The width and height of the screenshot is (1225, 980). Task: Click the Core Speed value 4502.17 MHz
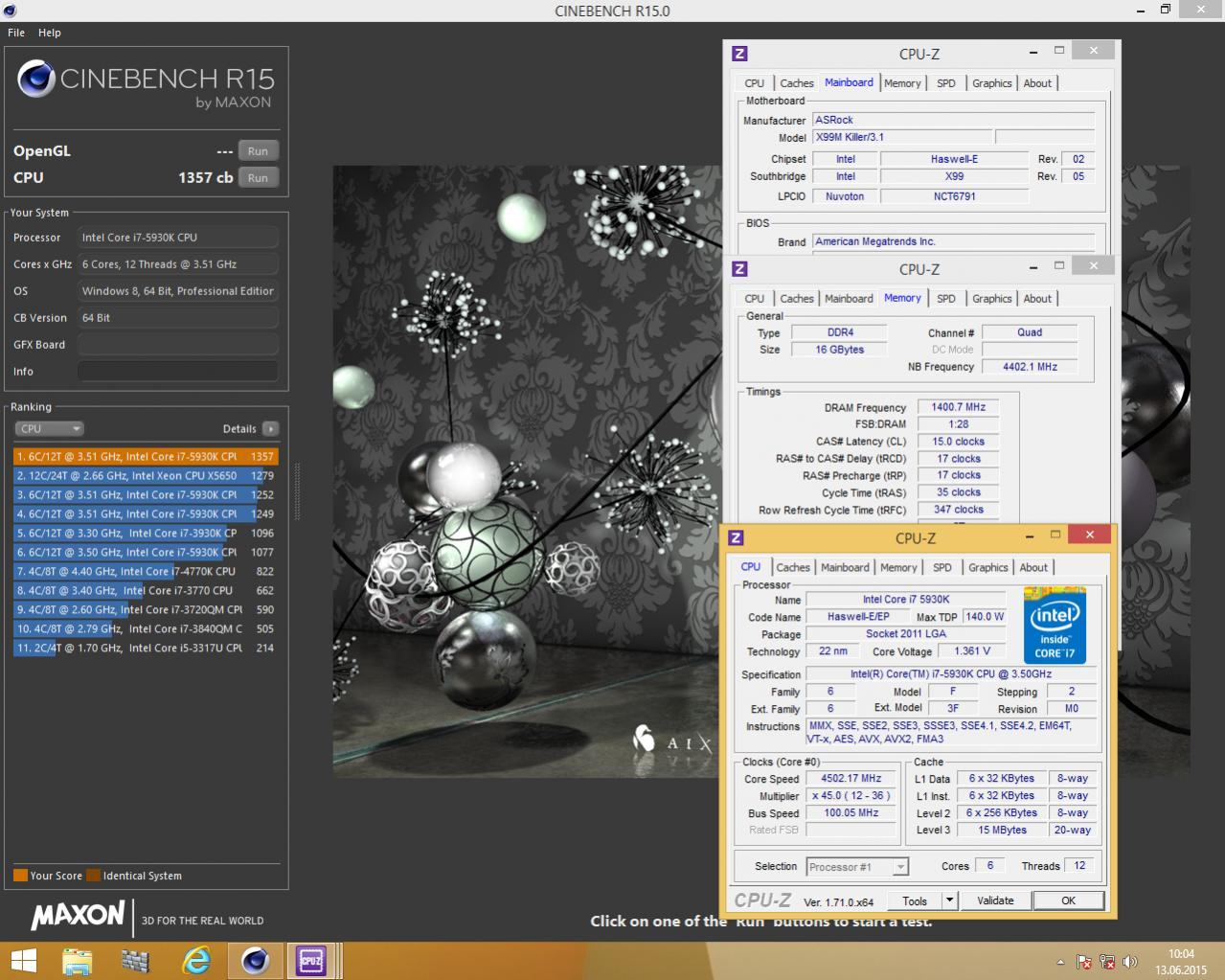[851, 779]
